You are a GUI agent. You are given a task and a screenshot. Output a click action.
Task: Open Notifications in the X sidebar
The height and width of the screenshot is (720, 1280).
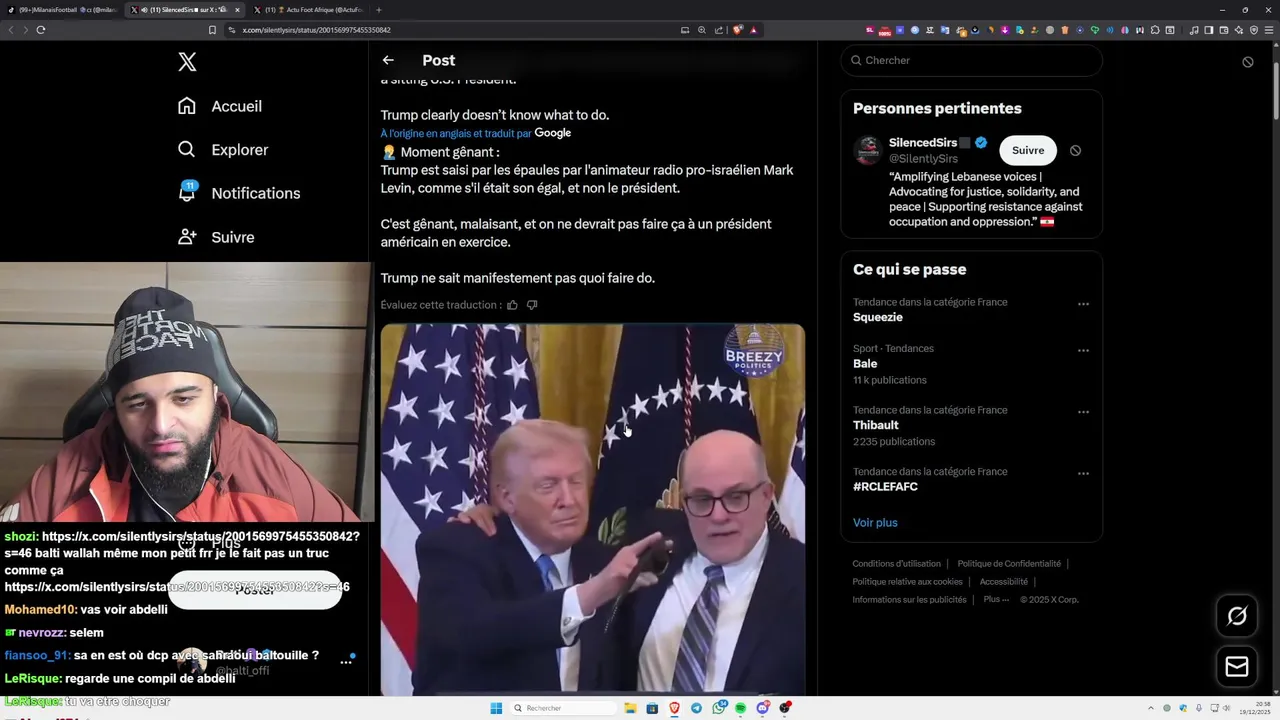(x=239, y=193)
